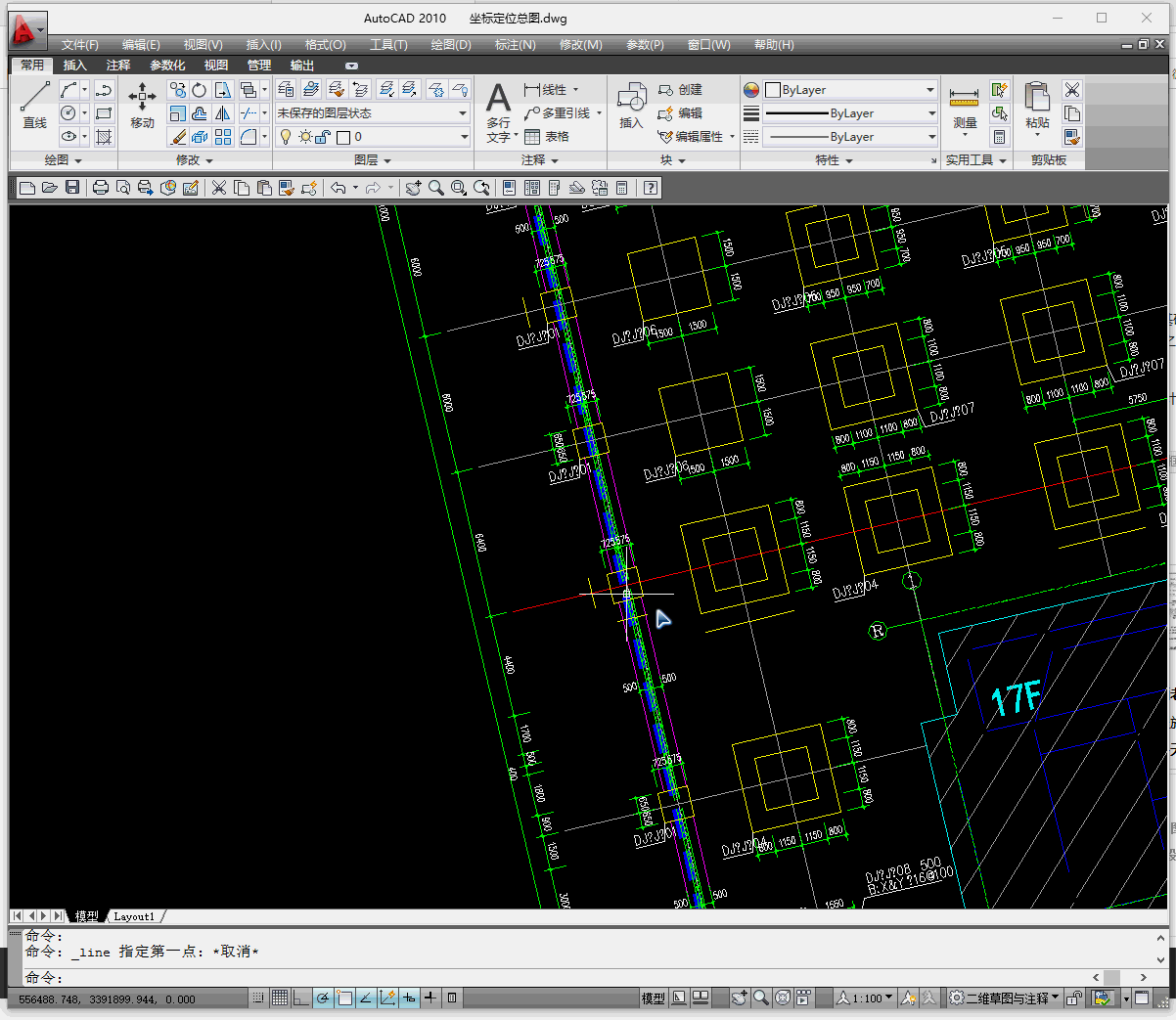Select the Line (直线) drawing tool
This screenshot has height=1020, width=1176.
[35, 105]
